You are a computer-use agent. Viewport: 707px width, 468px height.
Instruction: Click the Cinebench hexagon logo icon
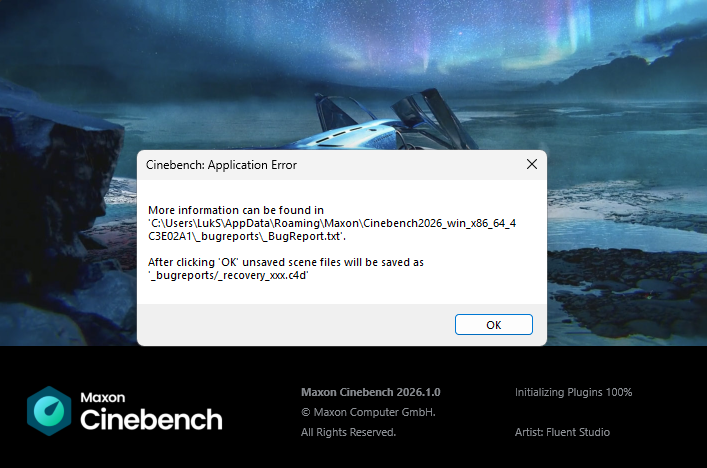[49, 411]
